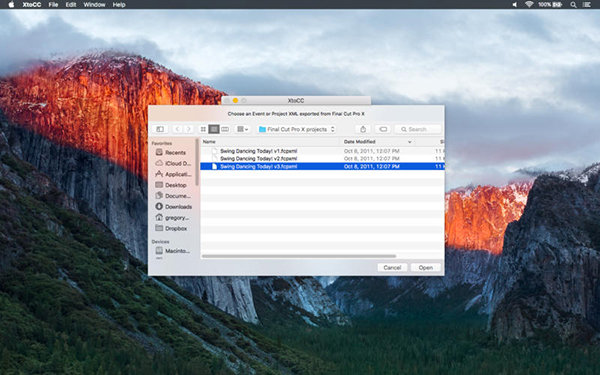Viewport: 600px width, 375px height.
Task: Switch to icon view mode
Action: pyautogui.click(x=203, y=129)
